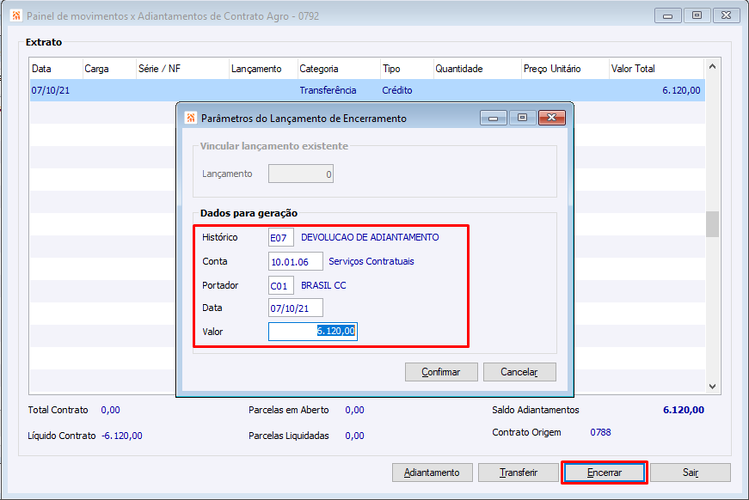Viewport: 749px width, 500px height.
Task: Click the Data field in dialog
Action: click(295, 308)
